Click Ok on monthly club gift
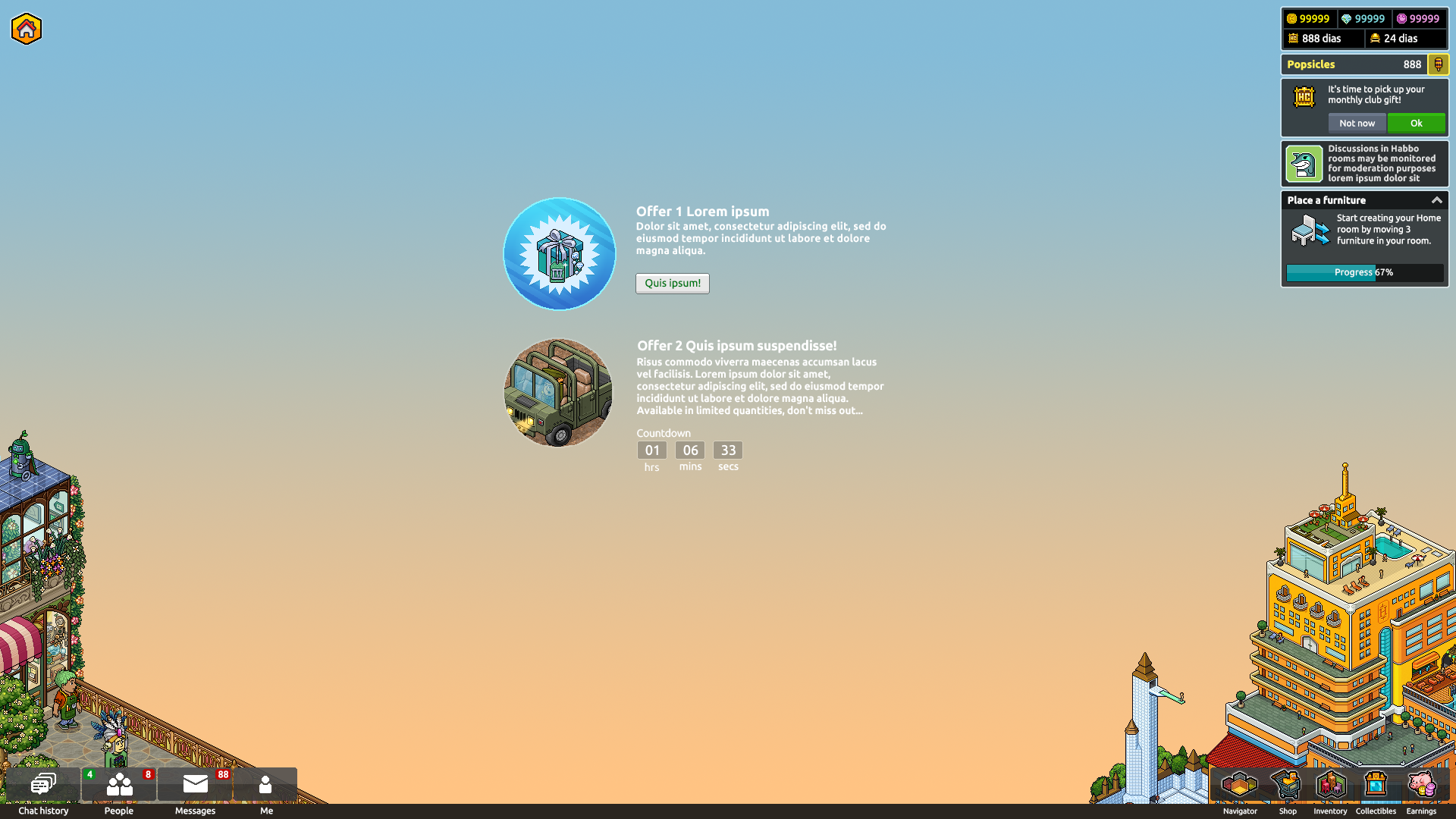The height and width of the screenshot is (819, 1456). click(x=1416, y=123)
